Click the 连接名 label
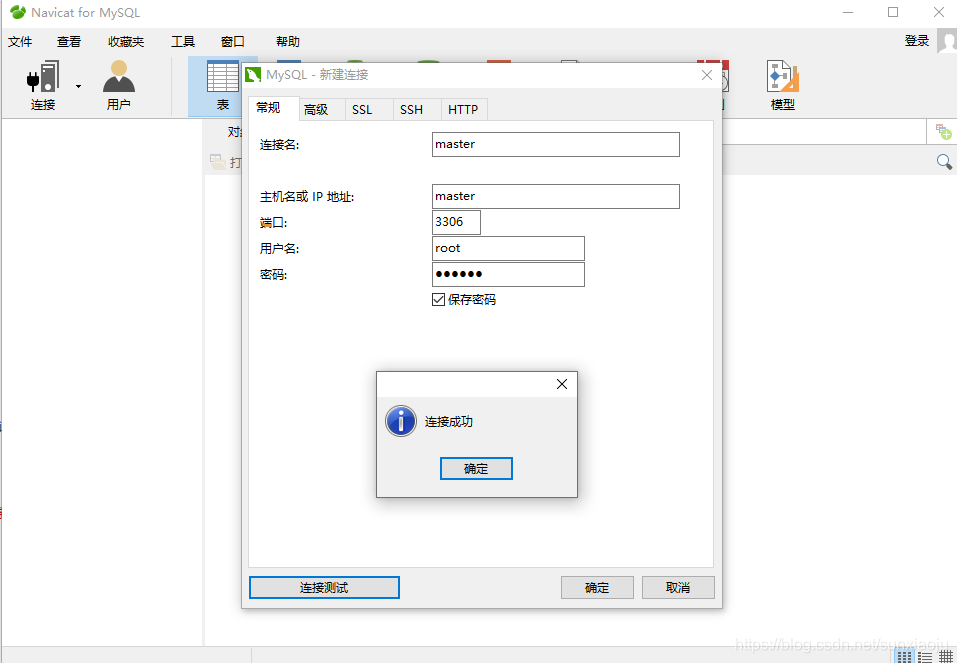 tap(280, 145)
